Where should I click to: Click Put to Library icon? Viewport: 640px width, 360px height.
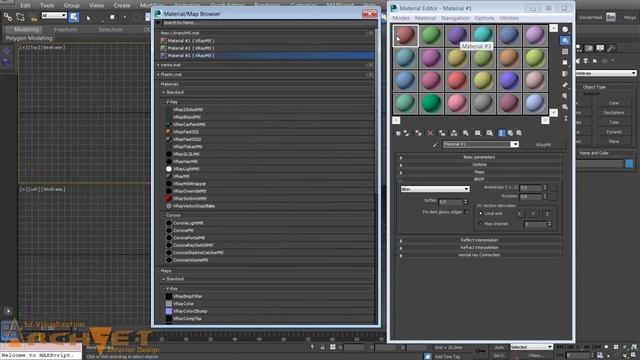click(x=466, y=133)
